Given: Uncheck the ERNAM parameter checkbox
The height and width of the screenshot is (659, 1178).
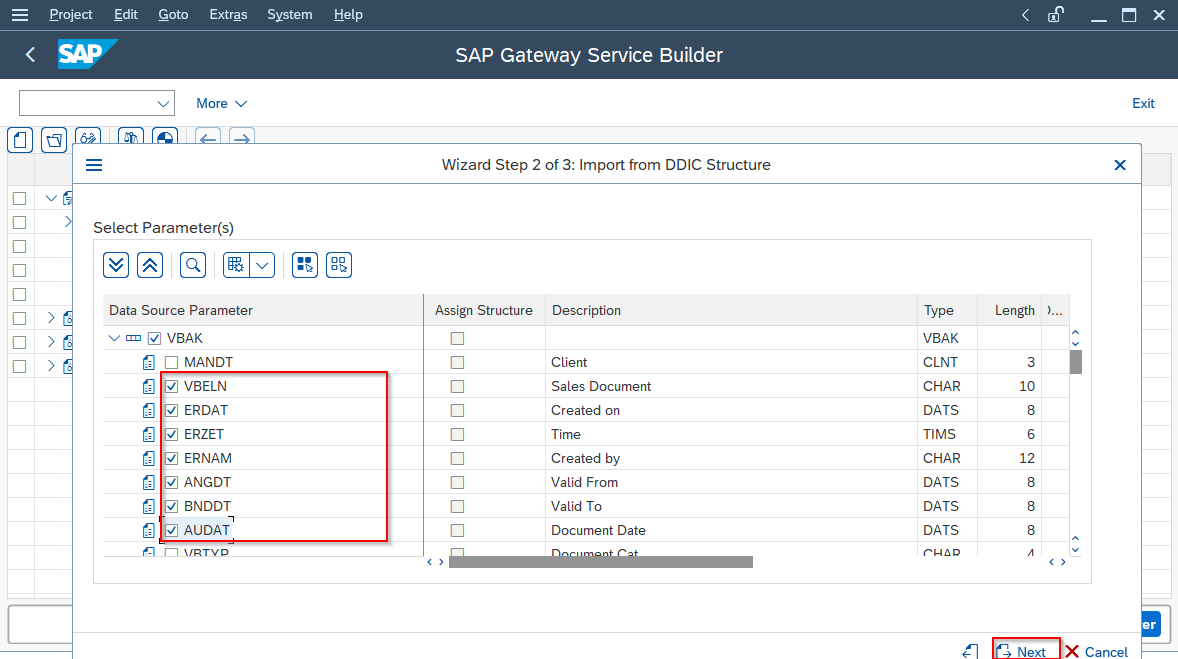Looking at the screenshot, I should (171, 458).
